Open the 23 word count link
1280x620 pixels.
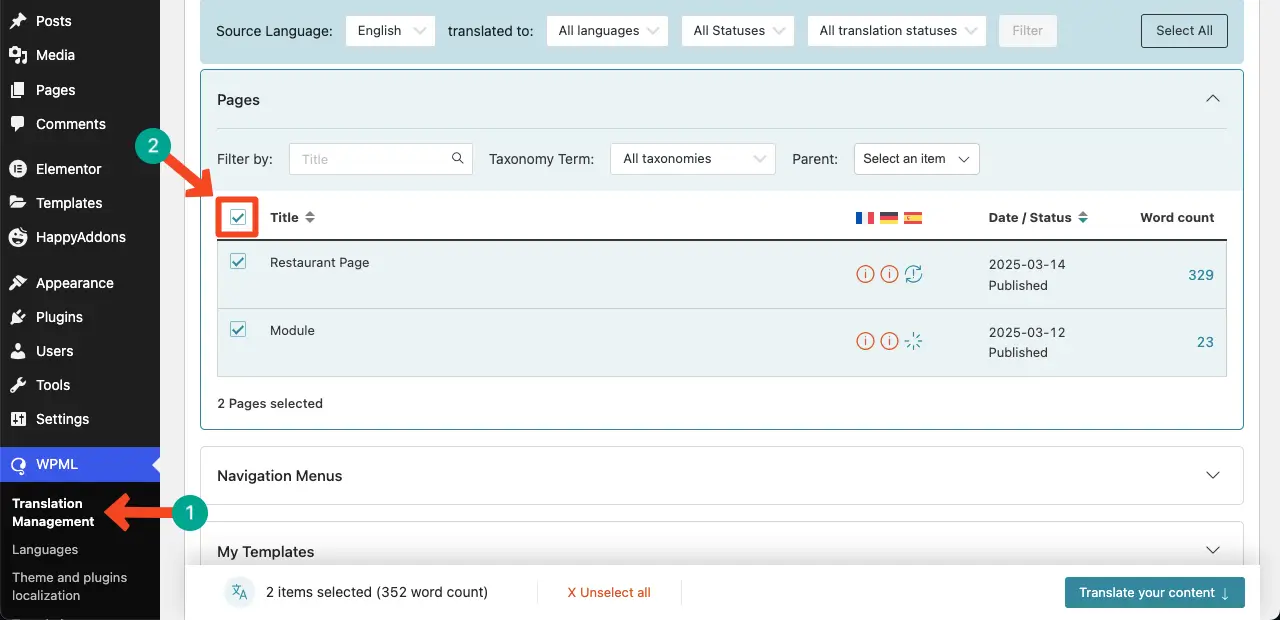coord(1205,342)
